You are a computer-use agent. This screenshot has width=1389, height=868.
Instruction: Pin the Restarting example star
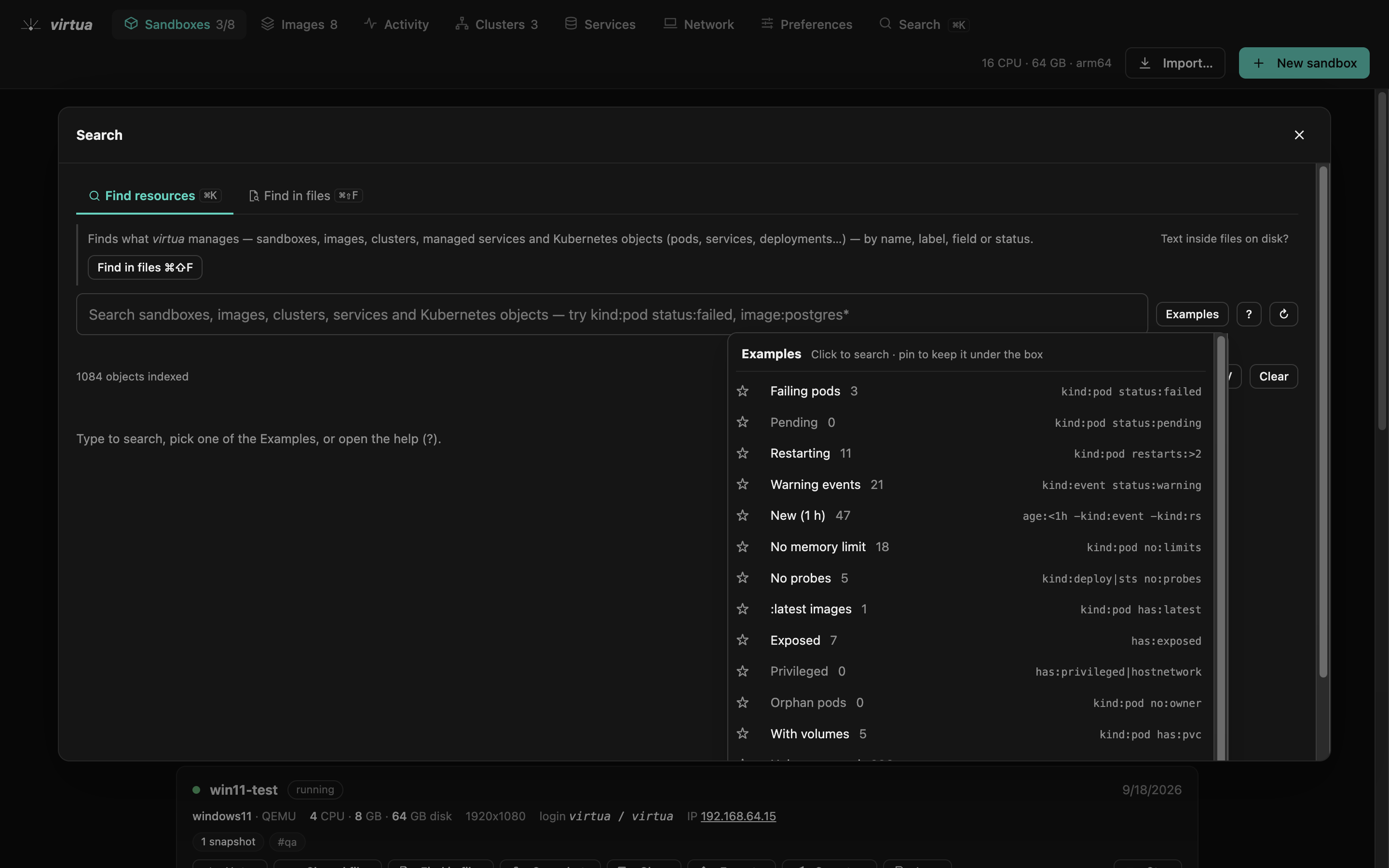point(743,453)
